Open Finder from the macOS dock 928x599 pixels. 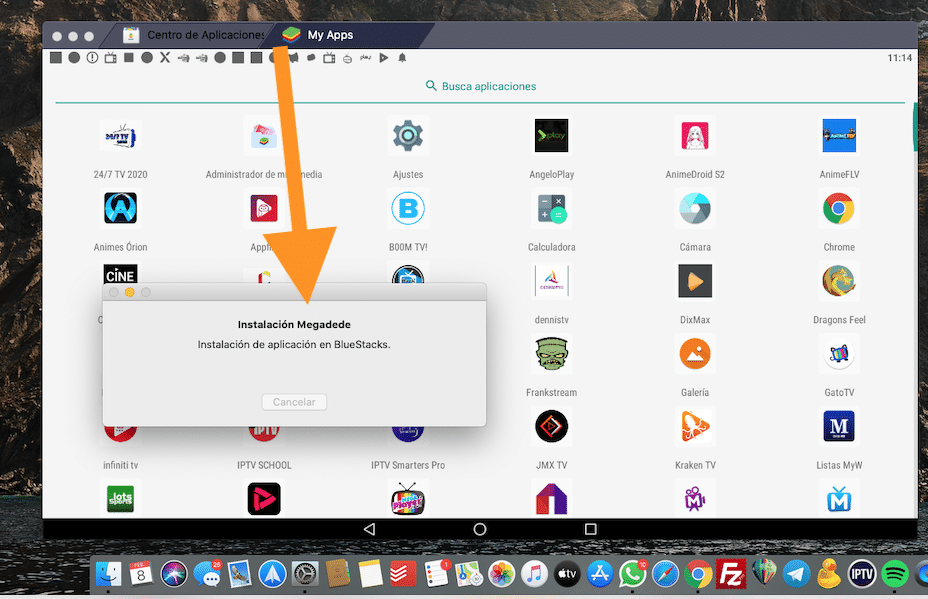point(107,574)
